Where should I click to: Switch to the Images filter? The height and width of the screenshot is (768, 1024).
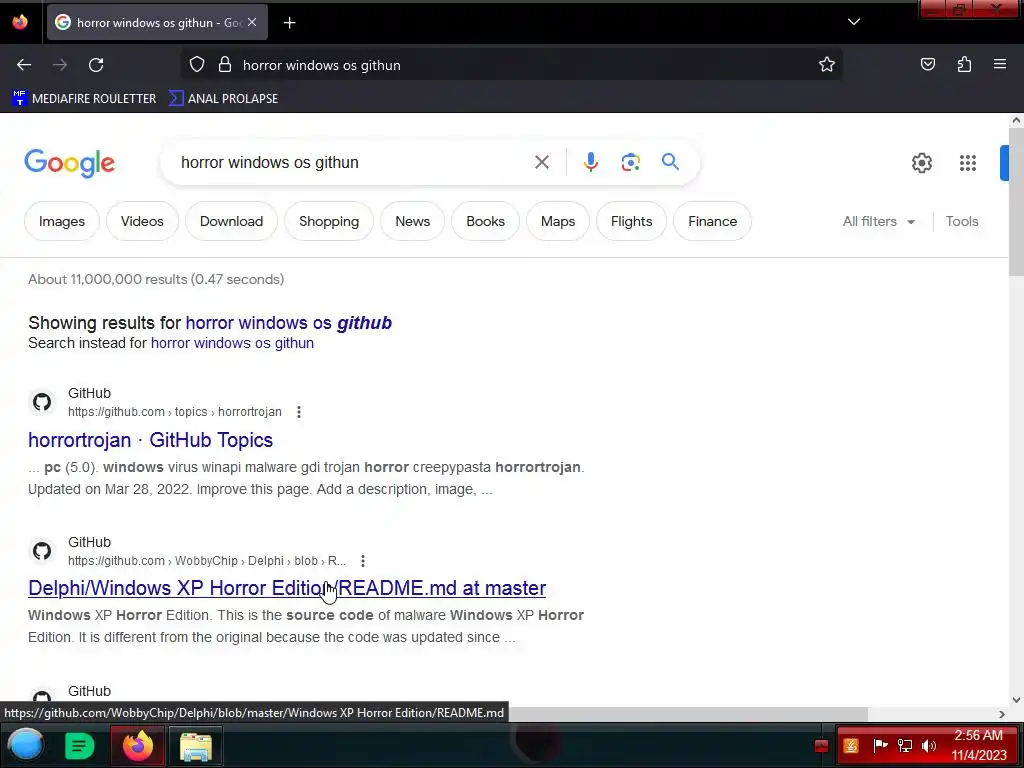[62, 221]
